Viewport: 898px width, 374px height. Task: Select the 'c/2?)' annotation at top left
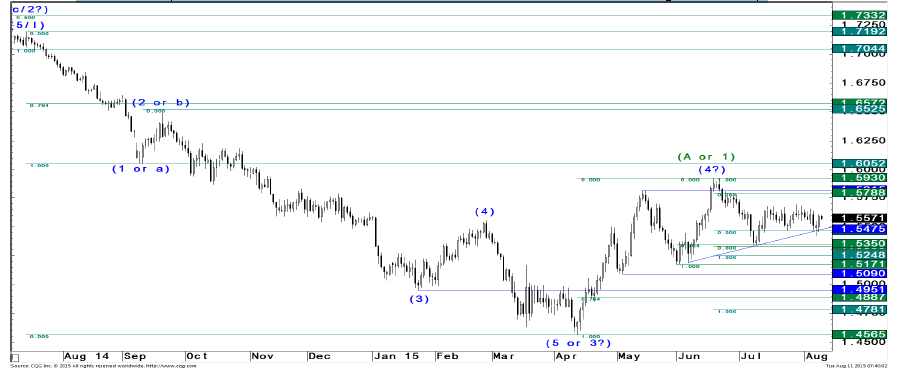point(30,9)
